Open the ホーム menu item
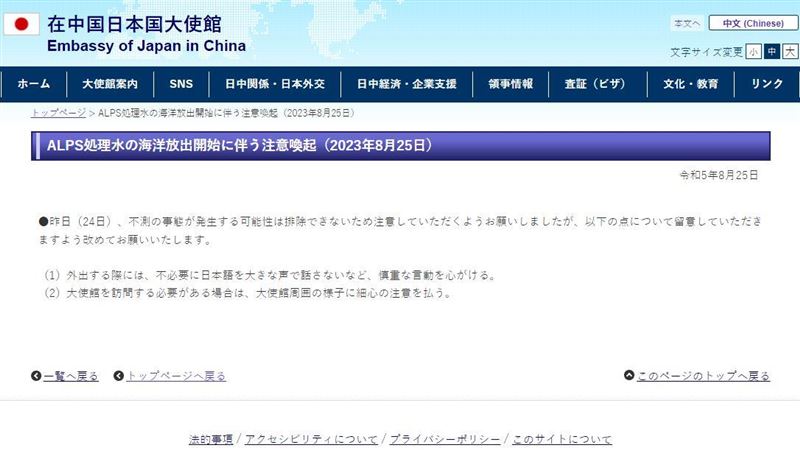The width and height of the screenshot is (800, 450). [x=34, y=84]
